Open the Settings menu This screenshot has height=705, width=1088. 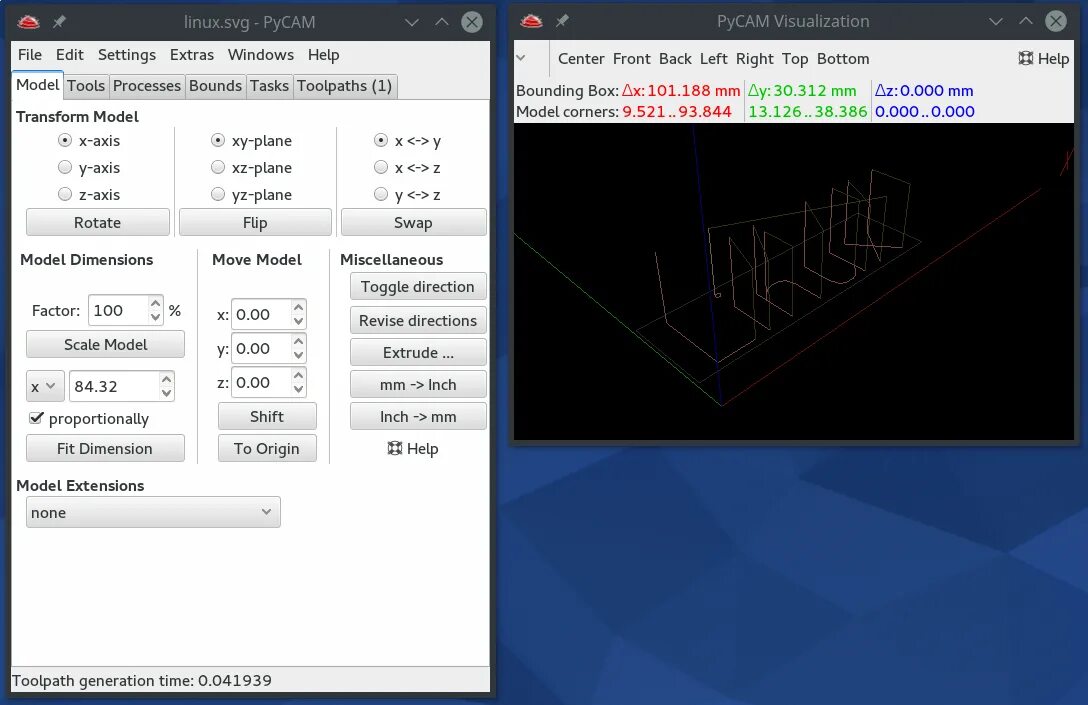pos(127,55)
